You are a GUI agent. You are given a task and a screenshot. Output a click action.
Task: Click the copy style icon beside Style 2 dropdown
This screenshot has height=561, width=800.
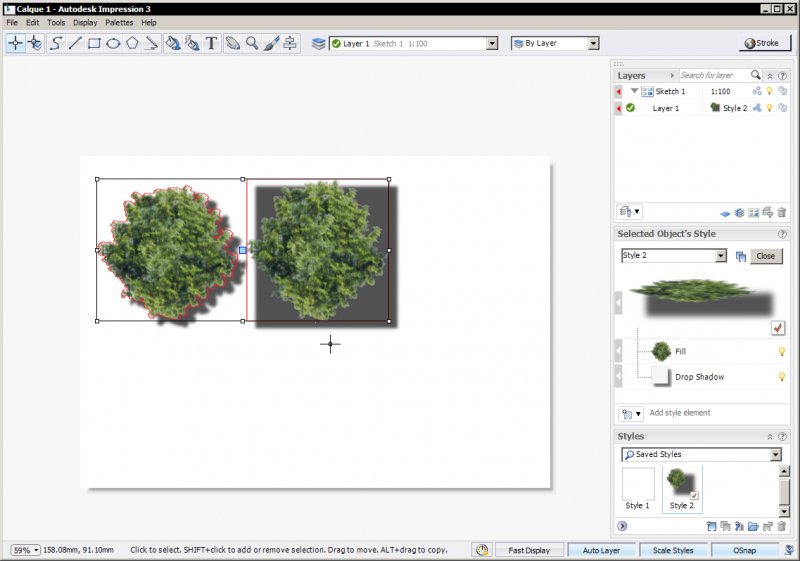740,256
